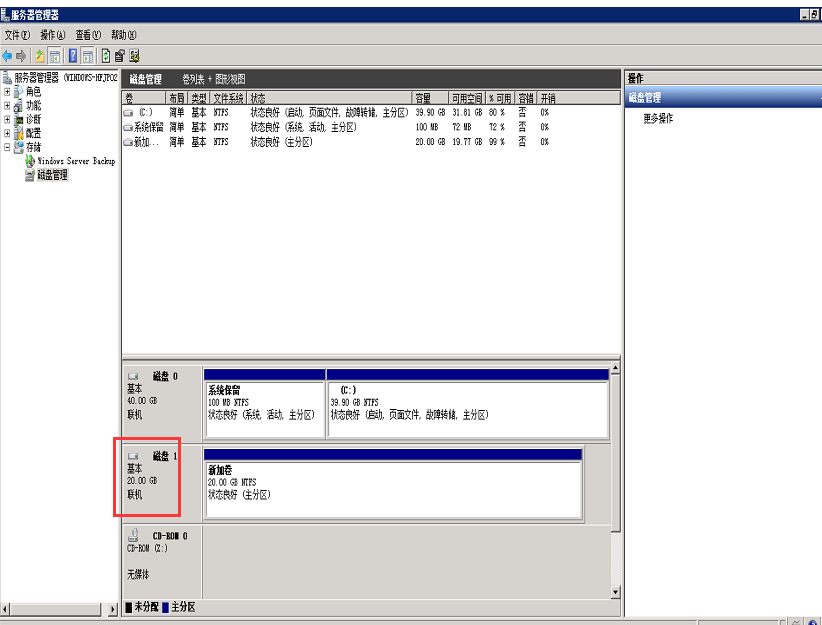Click the CD-ROM 0 drive icon
This screenshot has width=822, height=625.
click(134, 535)
